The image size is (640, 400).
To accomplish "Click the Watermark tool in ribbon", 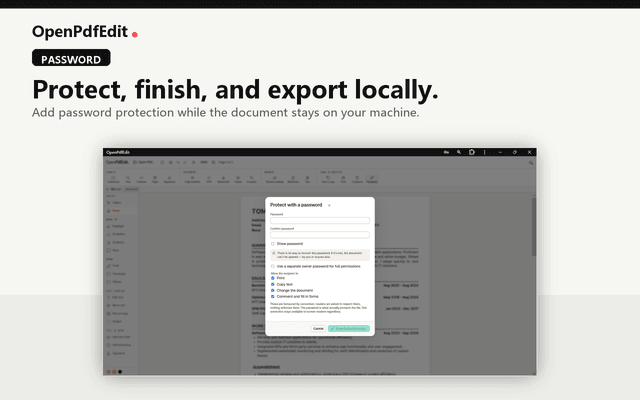I will [x=223, y=180].
